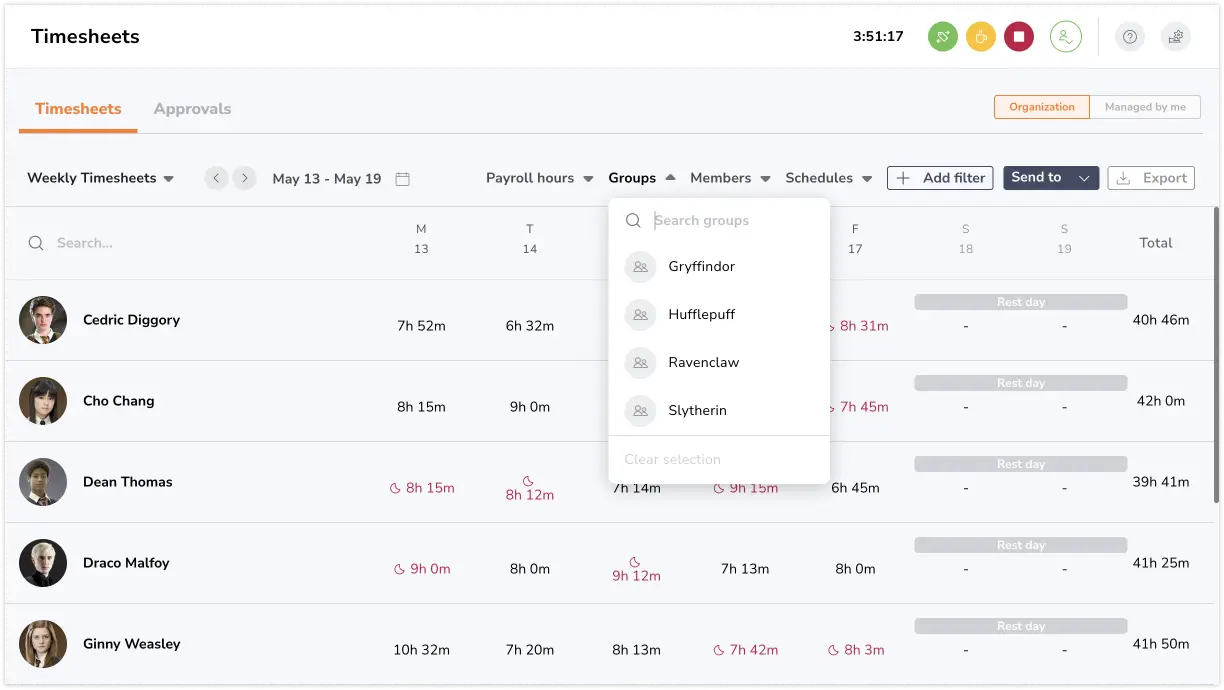Screen dimensions: 1224x690
Task: Expand the Schedules filter dropdown
Action: click(828, 177)
